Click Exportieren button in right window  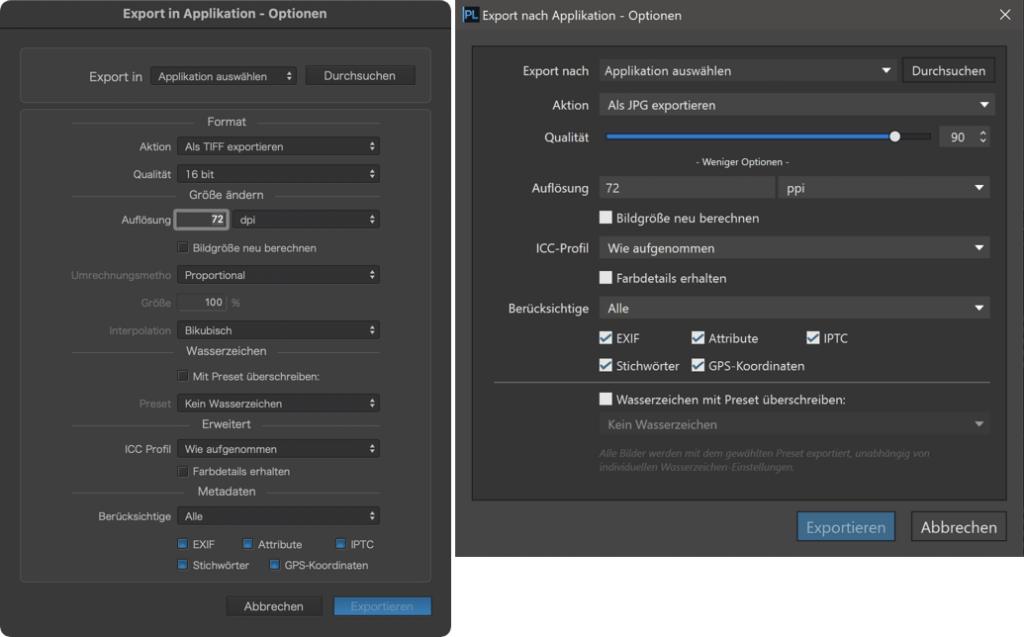[846, 527]
